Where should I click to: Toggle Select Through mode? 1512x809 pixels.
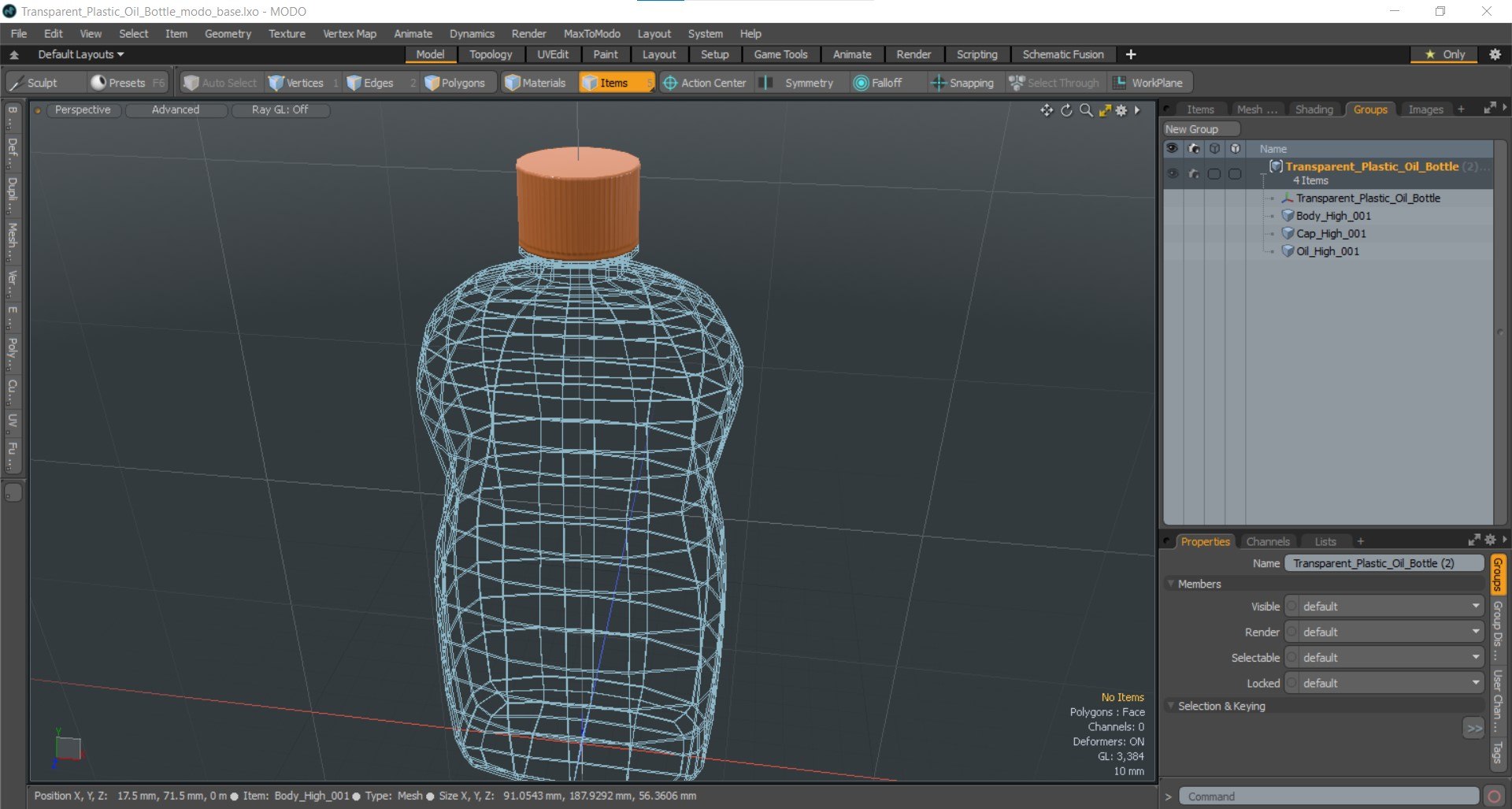1054,83
